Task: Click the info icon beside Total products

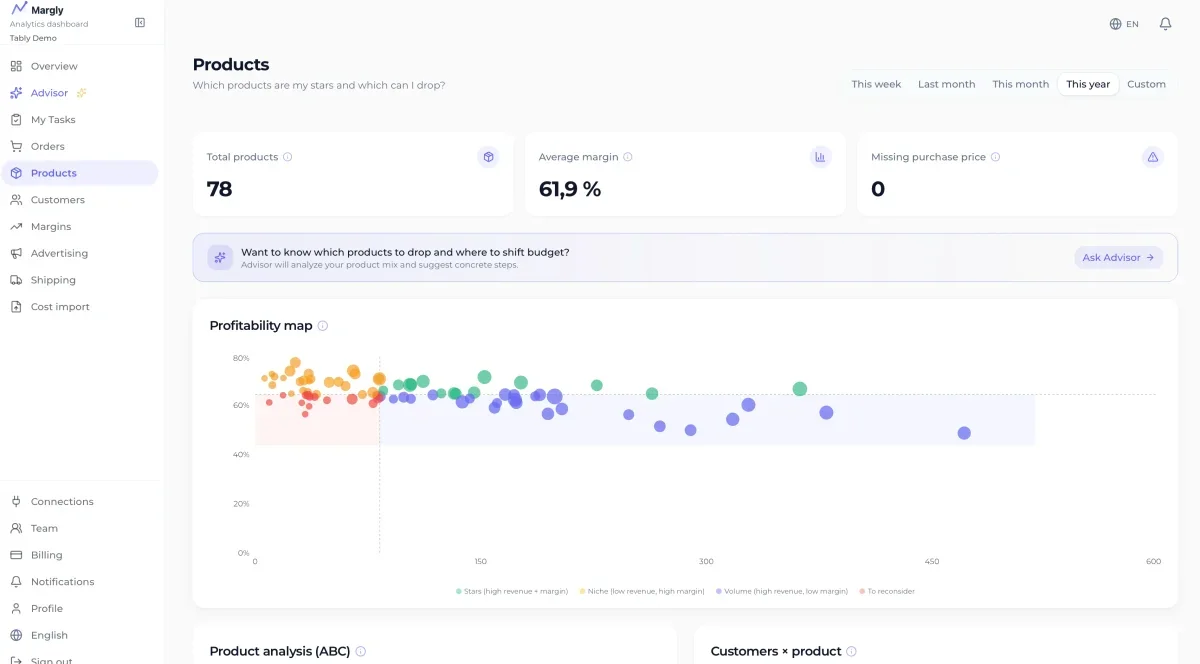Action: (288, 157)
